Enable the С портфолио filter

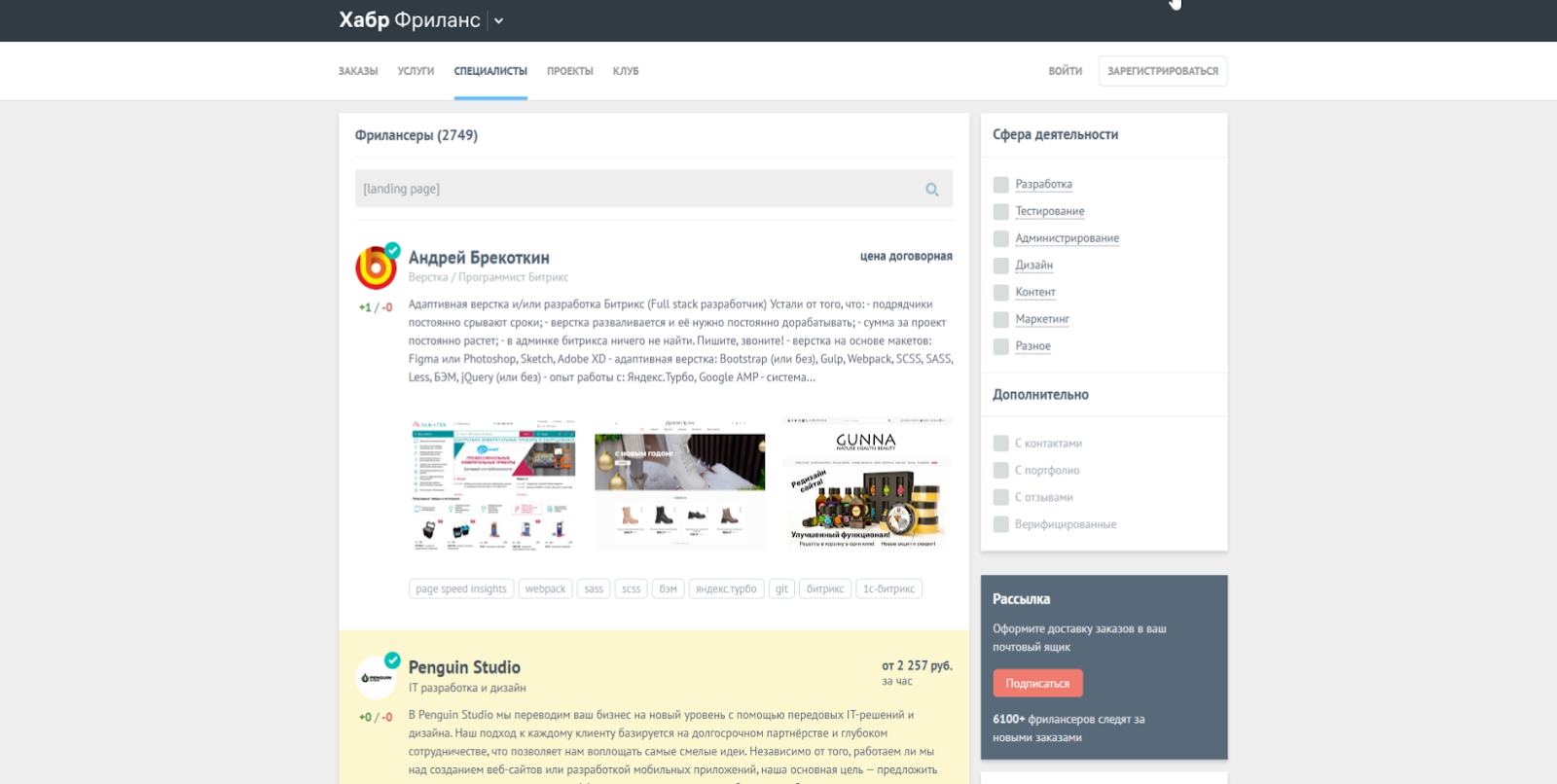click(x=1000, y=471)
